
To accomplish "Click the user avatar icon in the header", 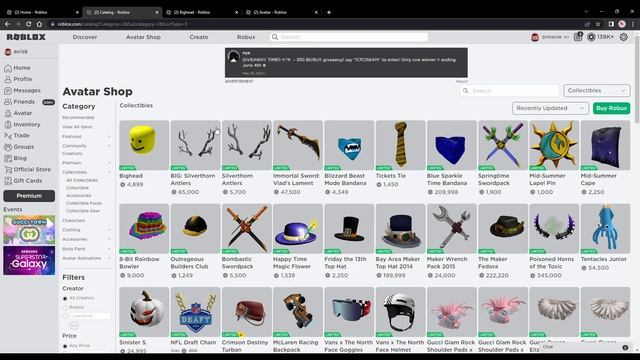I will [x=535, y=37].
